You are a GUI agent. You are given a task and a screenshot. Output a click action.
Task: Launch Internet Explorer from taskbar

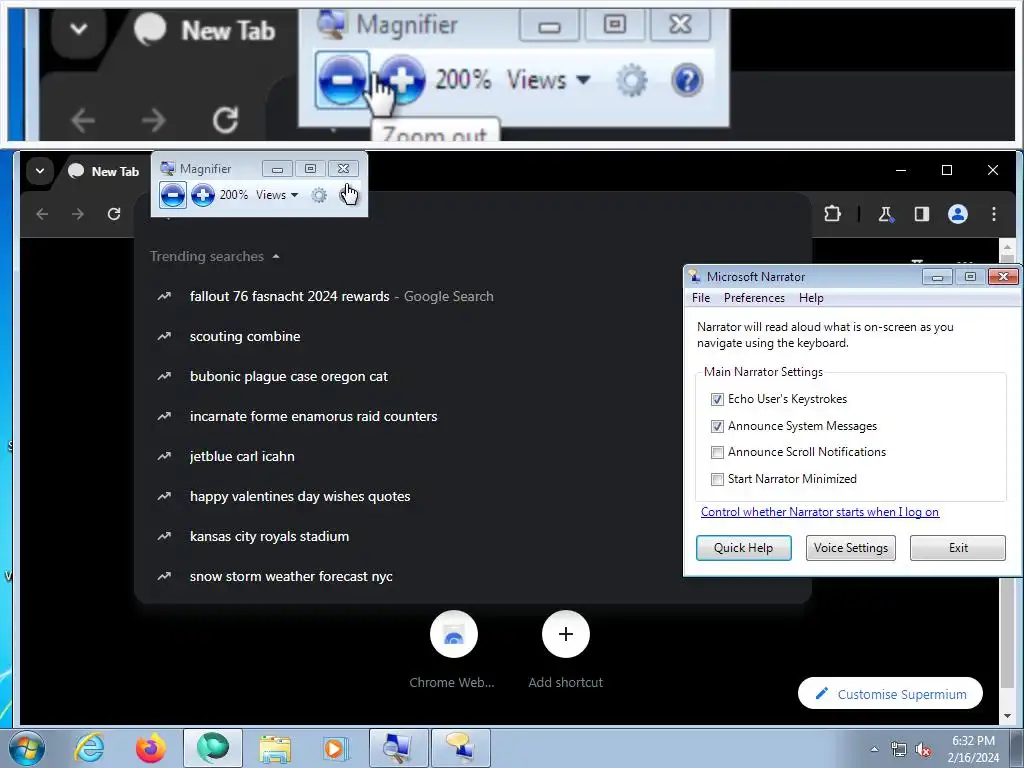tap(89, 748)
